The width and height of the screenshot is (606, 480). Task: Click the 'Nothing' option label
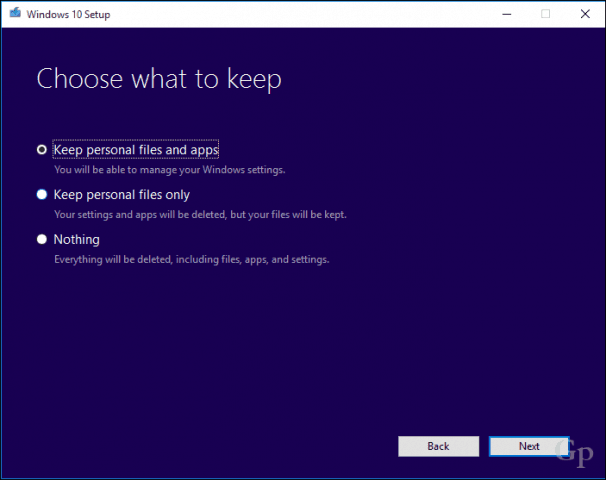pyautogui.click(x=77, y=240)
